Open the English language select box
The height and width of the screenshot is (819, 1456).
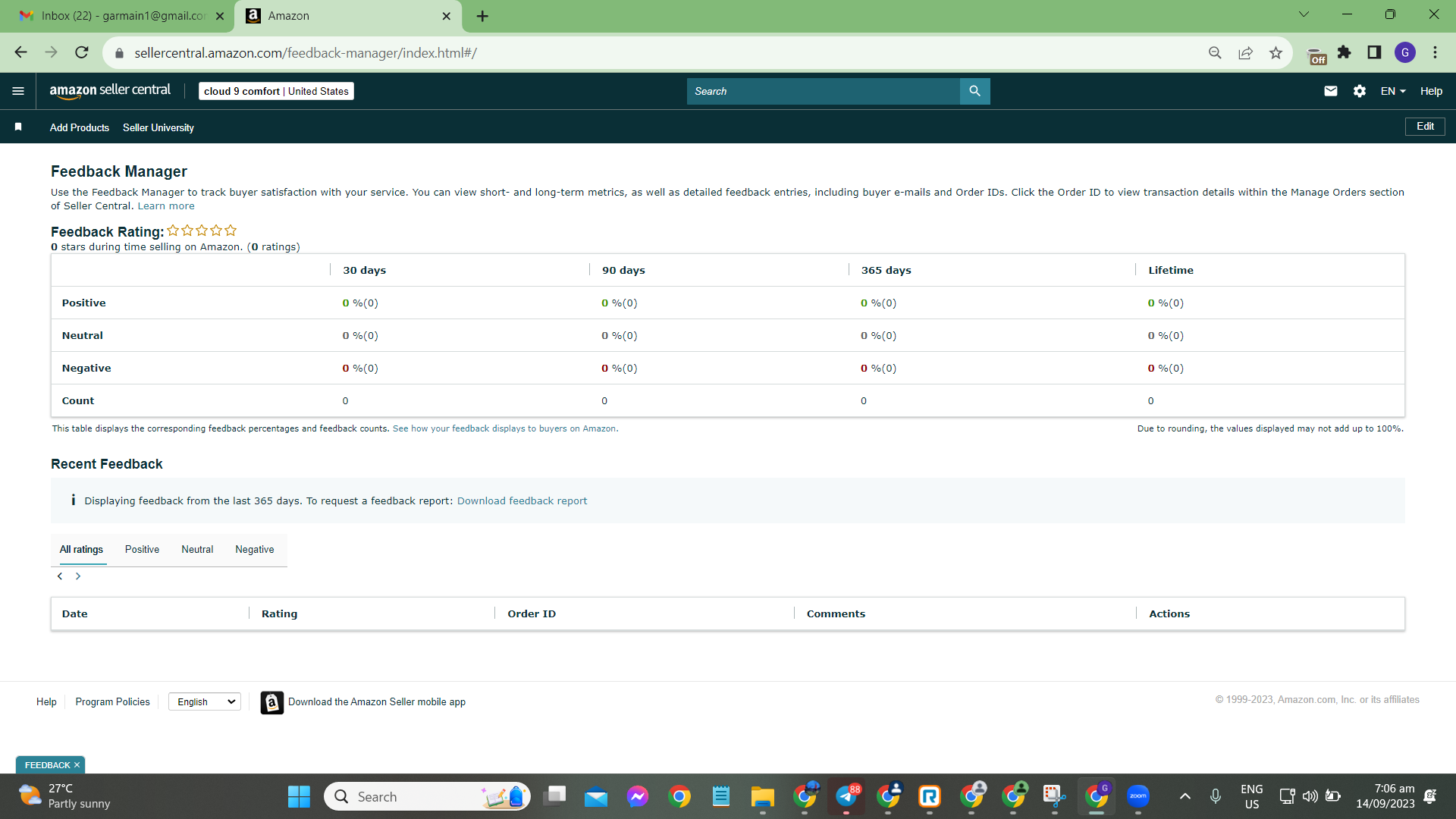(x=205, y=701)
